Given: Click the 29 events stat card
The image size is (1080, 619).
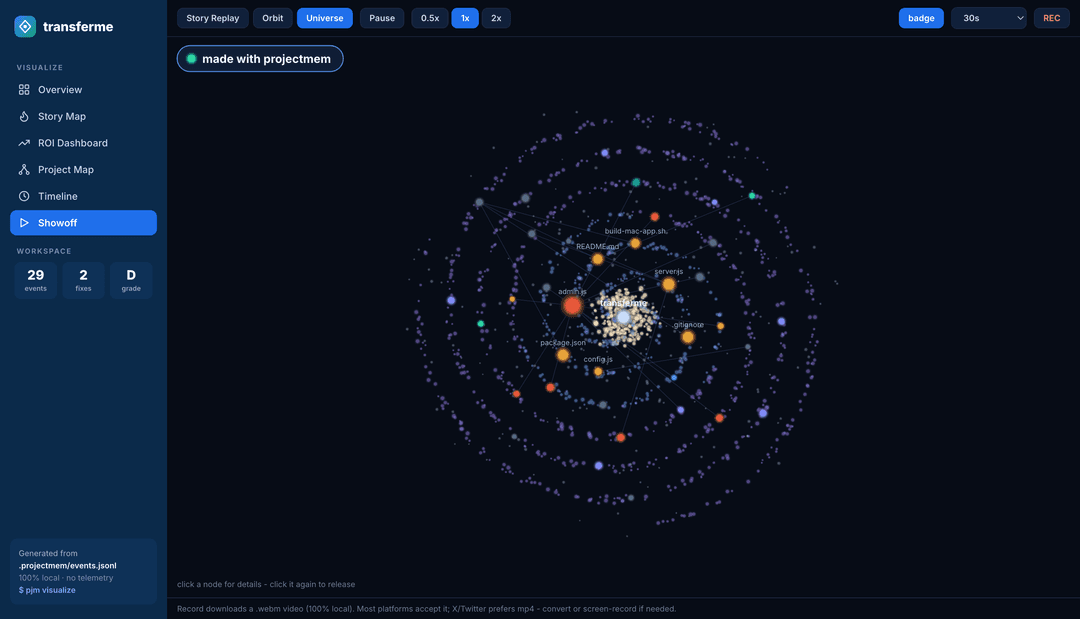Looking at the screenshot, I should click(36, 280).
